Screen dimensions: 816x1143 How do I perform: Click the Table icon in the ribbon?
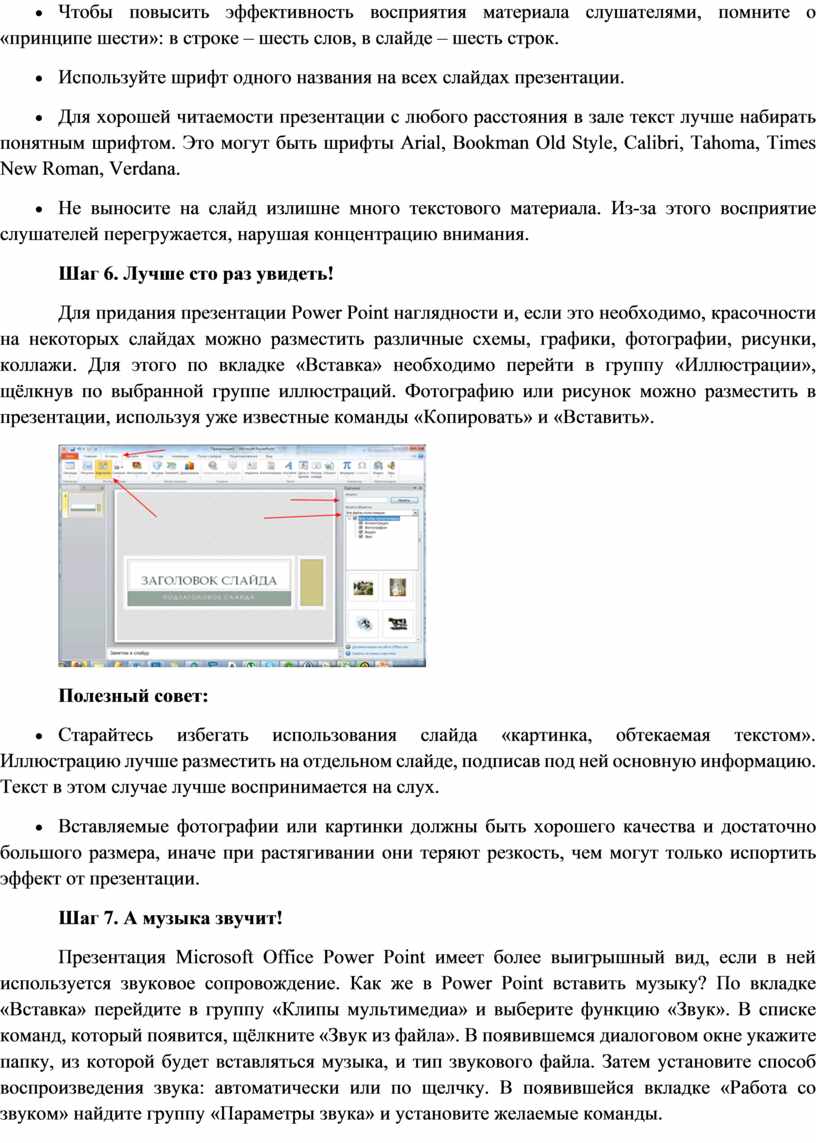(x=69, y=467)
